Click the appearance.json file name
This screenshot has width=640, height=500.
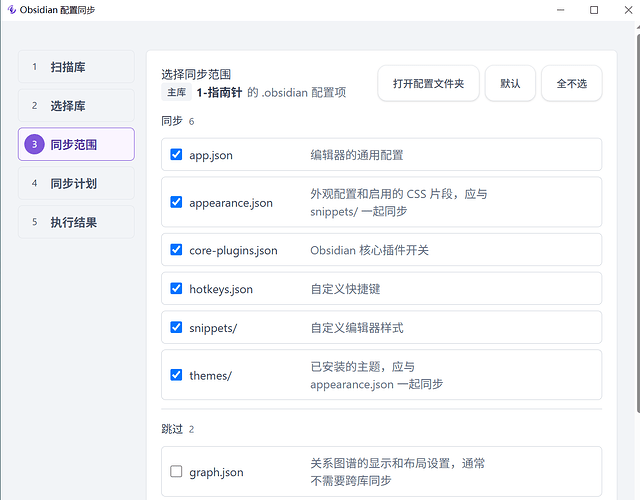pyautogui.click(x=231, y=203)
